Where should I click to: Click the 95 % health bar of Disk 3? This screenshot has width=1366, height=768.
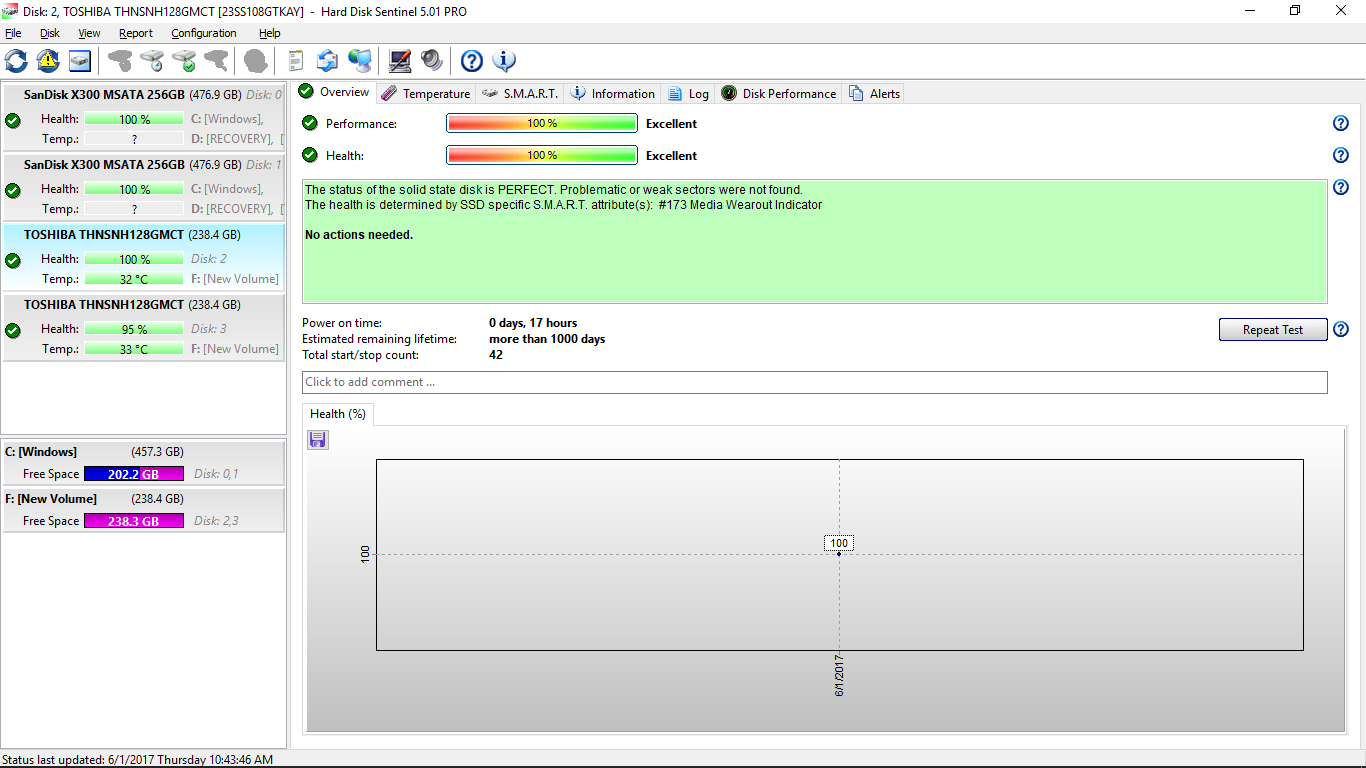coord(134,329)
